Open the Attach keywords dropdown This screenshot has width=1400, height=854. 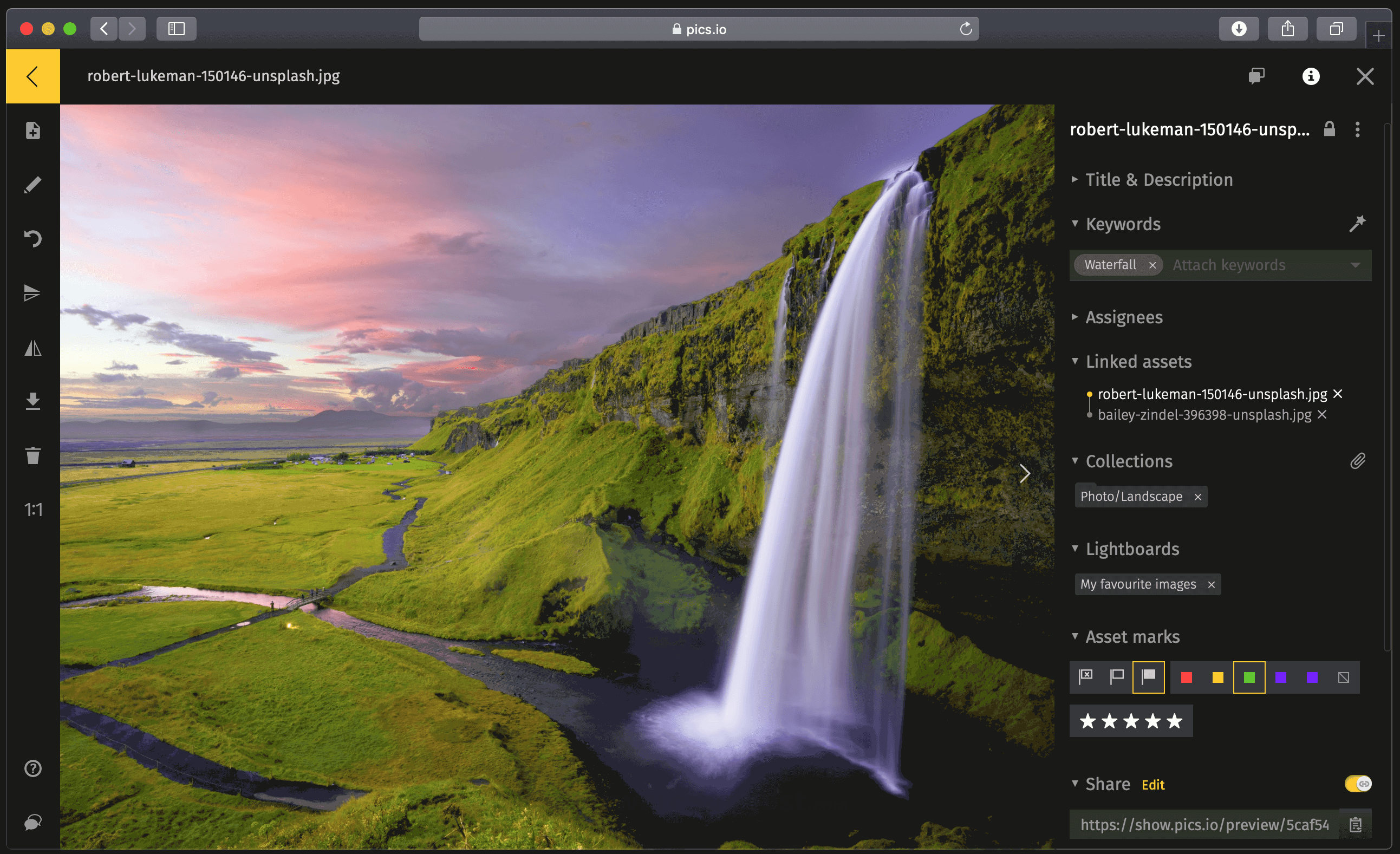click(1355, 265)
